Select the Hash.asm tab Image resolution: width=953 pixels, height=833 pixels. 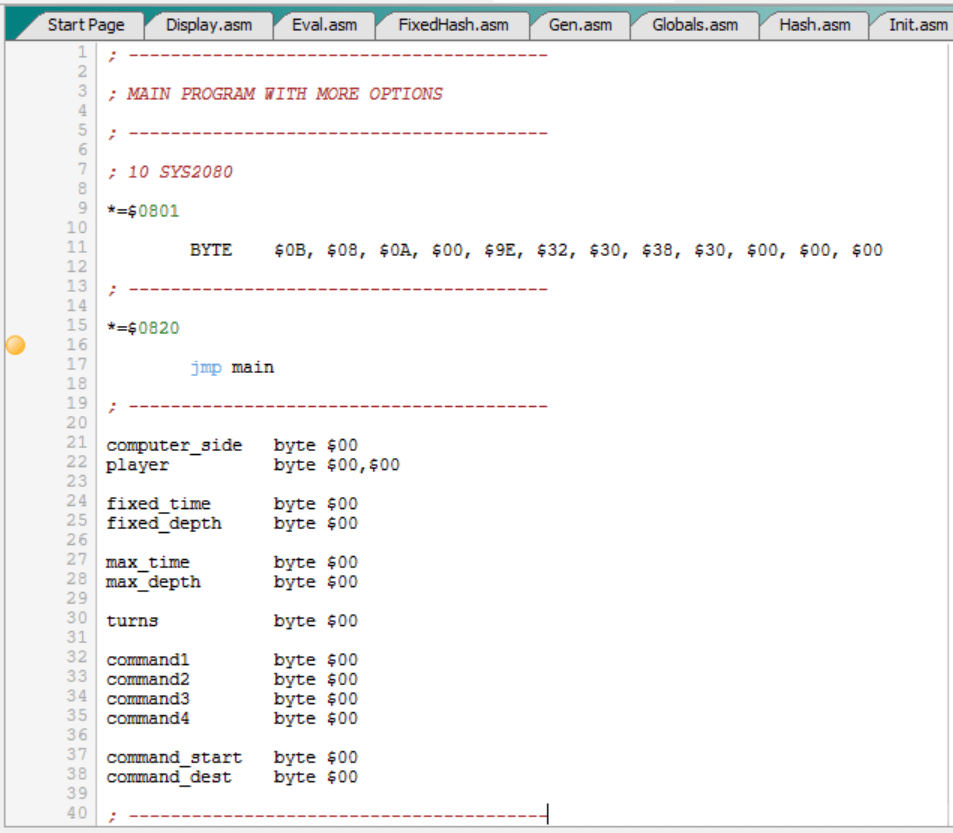(814, 25)
